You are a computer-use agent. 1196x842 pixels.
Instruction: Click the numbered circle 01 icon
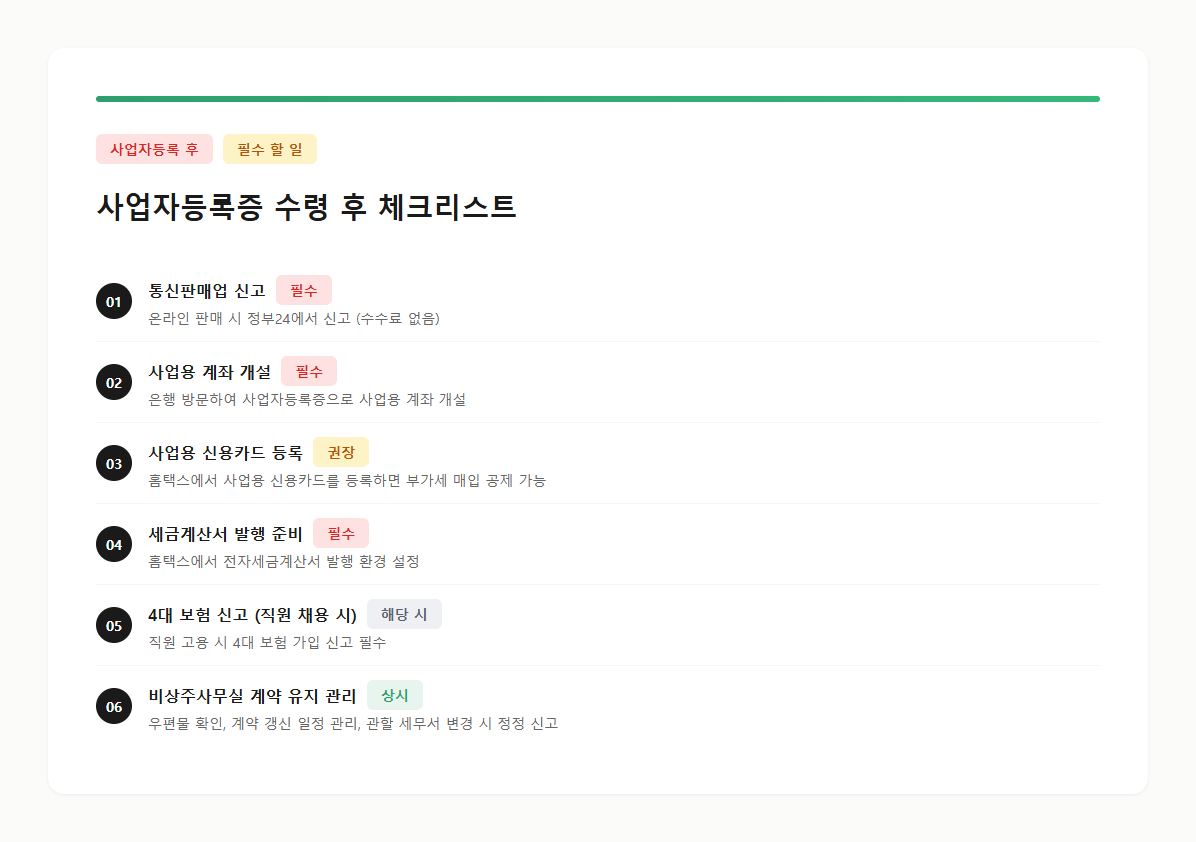point(113,300)
